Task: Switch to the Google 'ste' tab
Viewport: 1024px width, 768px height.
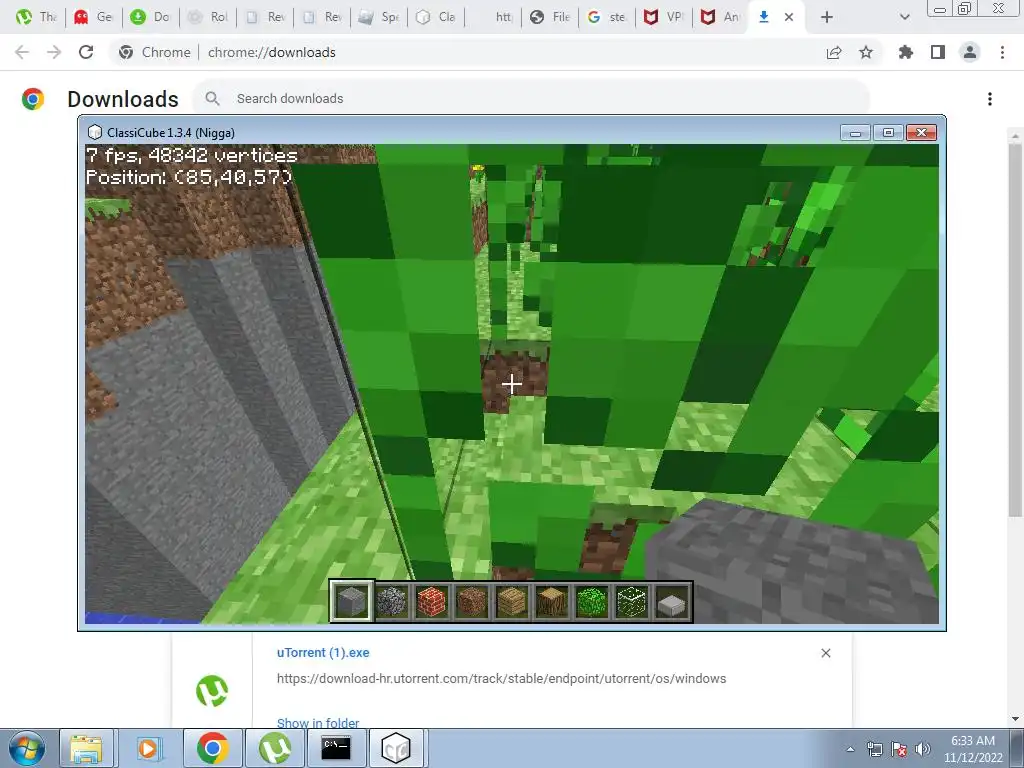Action: click(x=607, y=17)
